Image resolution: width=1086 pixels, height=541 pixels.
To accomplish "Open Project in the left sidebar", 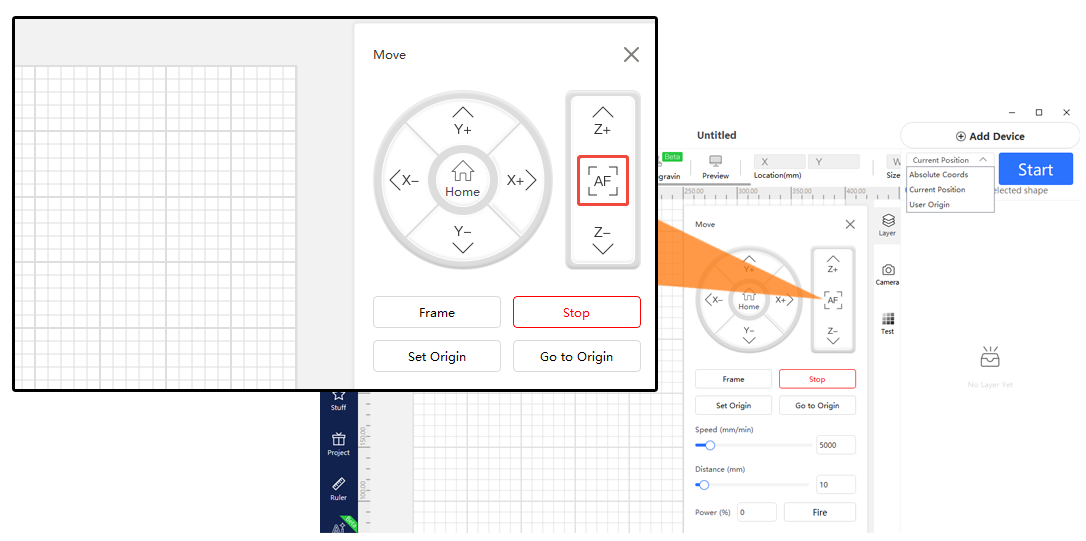I will pos(338,444).
